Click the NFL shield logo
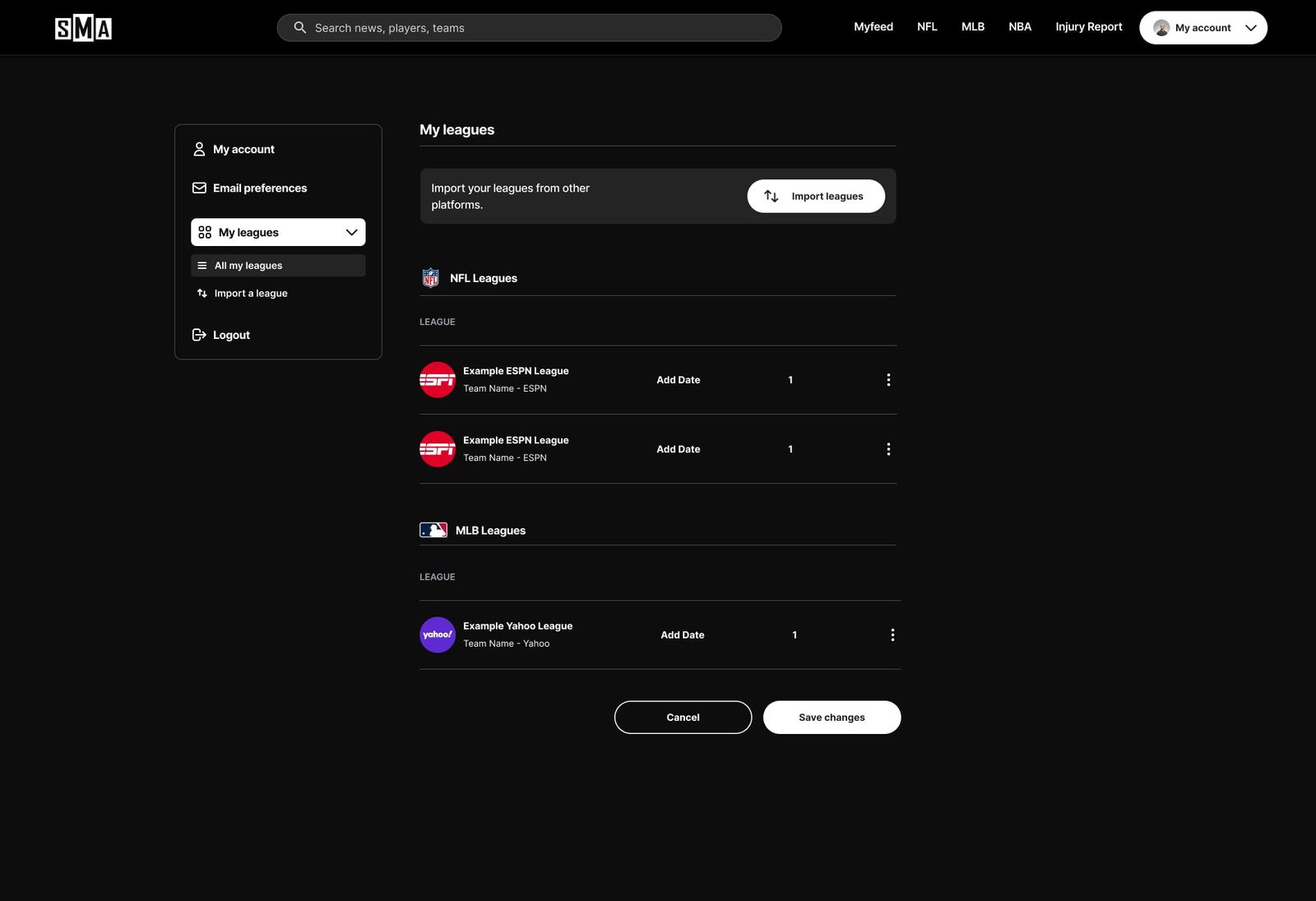The width and height of the screenshot is (1316, 901). 430,278
